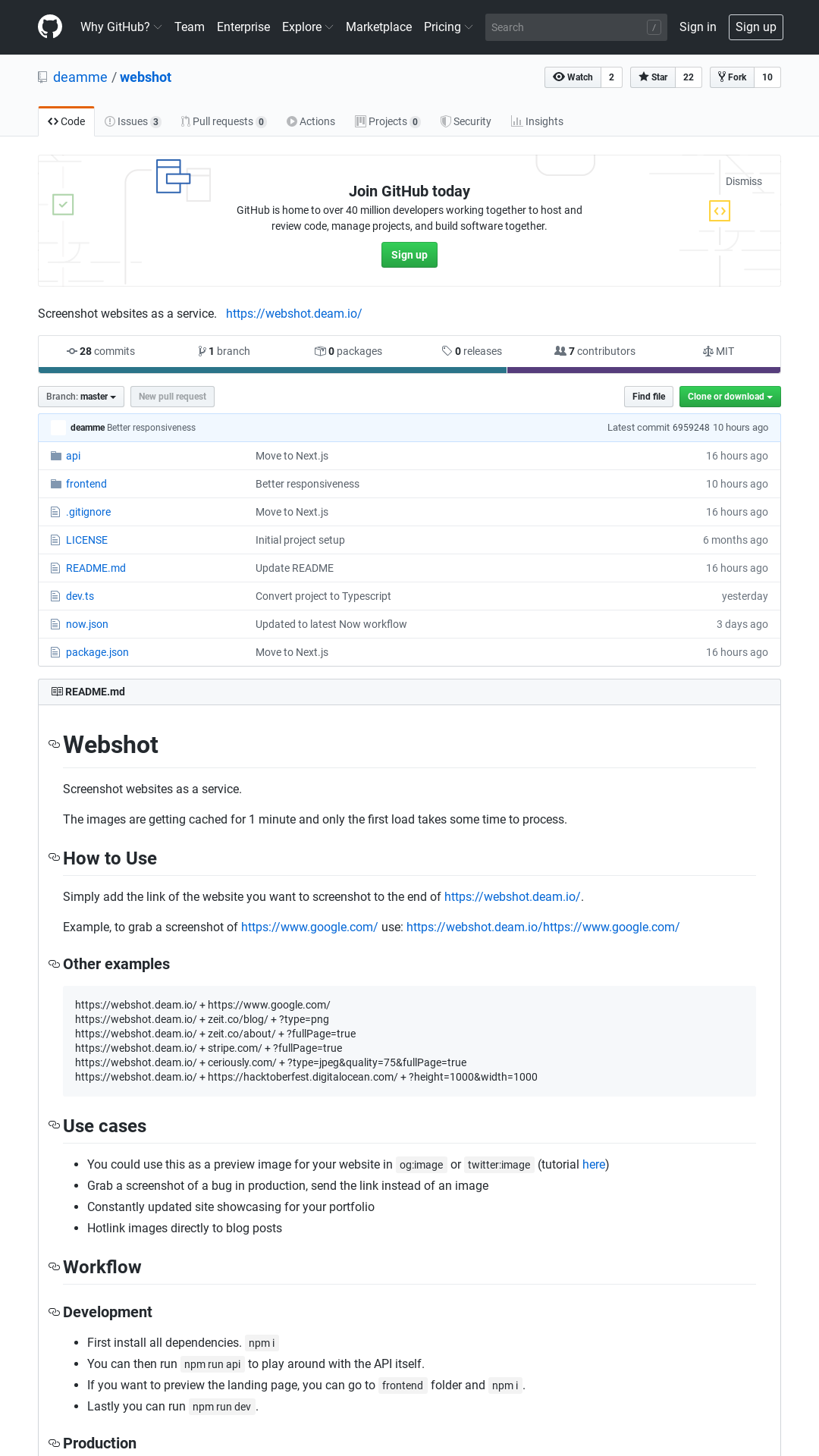
Task: Open the Enterprise menu item
Action: coord(243,27)
